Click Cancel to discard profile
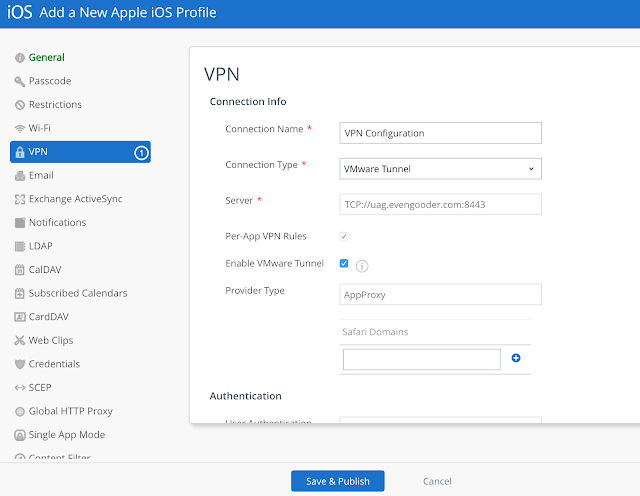Image resolution: width=640 pixels, height=496 pixels. (437, 482)
